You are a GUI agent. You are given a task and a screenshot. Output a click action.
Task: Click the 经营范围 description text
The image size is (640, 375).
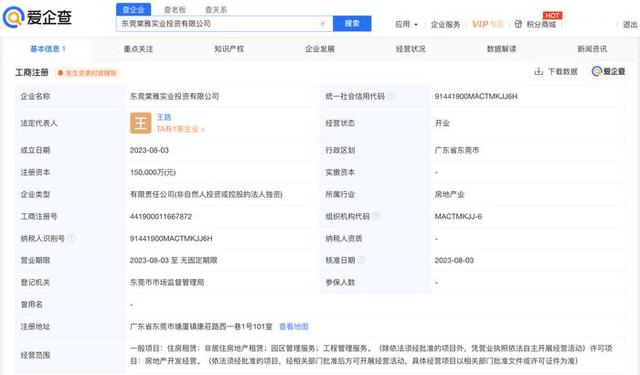pyautogui.click(x=371, y=355)
